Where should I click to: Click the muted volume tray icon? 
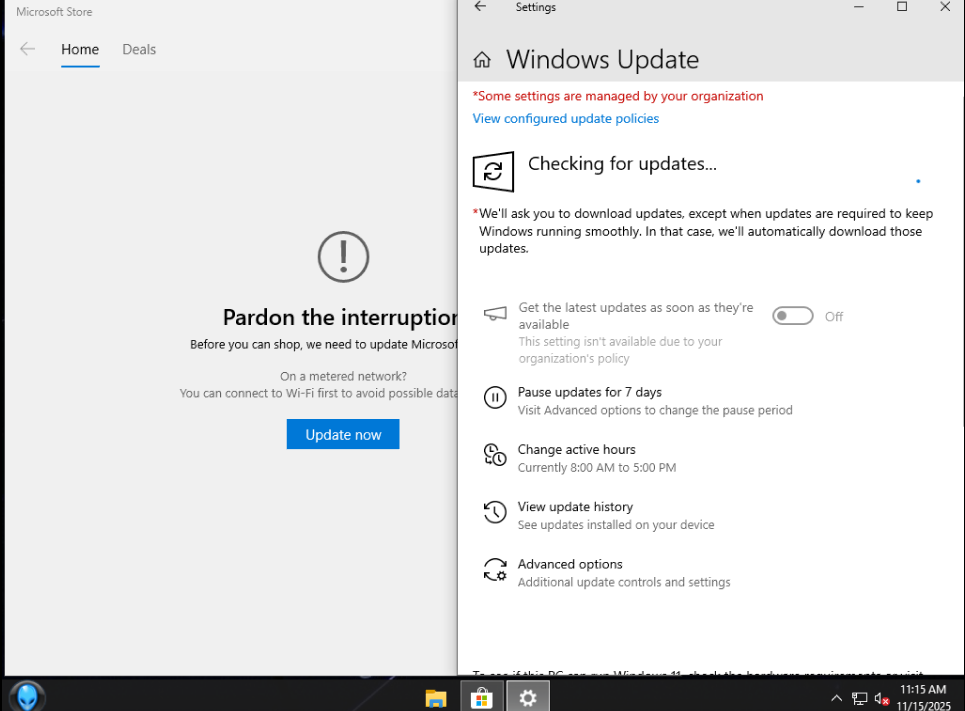(881, 698)
